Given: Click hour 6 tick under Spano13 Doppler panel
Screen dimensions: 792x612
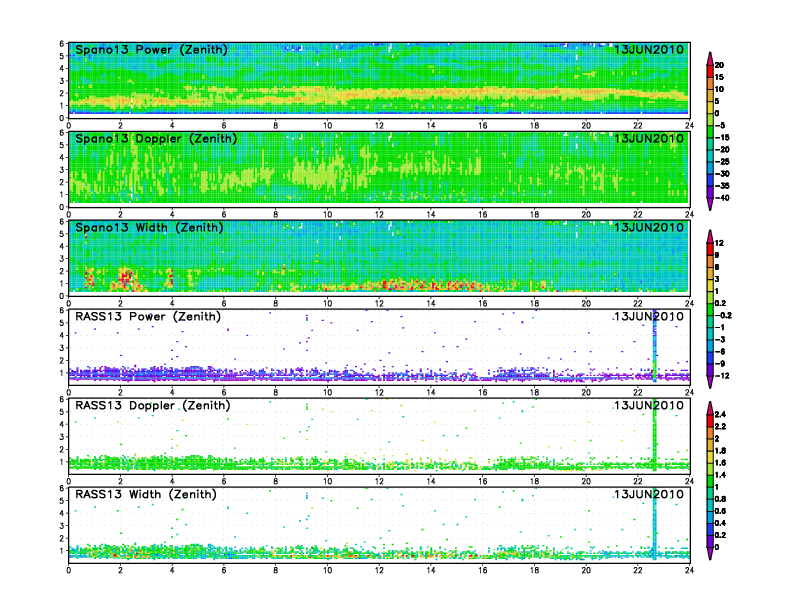Looking at the screenshot, I should click(x=224, y=215).
